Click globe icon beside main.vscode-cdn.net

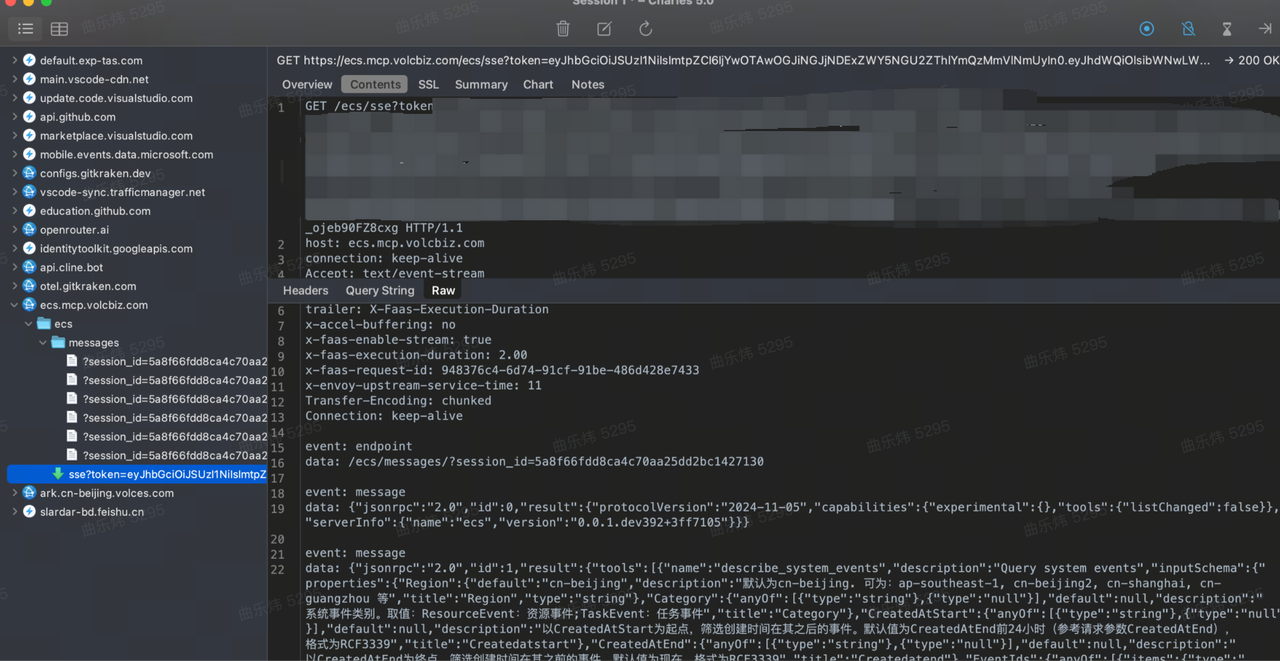click(x=30, y=79)
